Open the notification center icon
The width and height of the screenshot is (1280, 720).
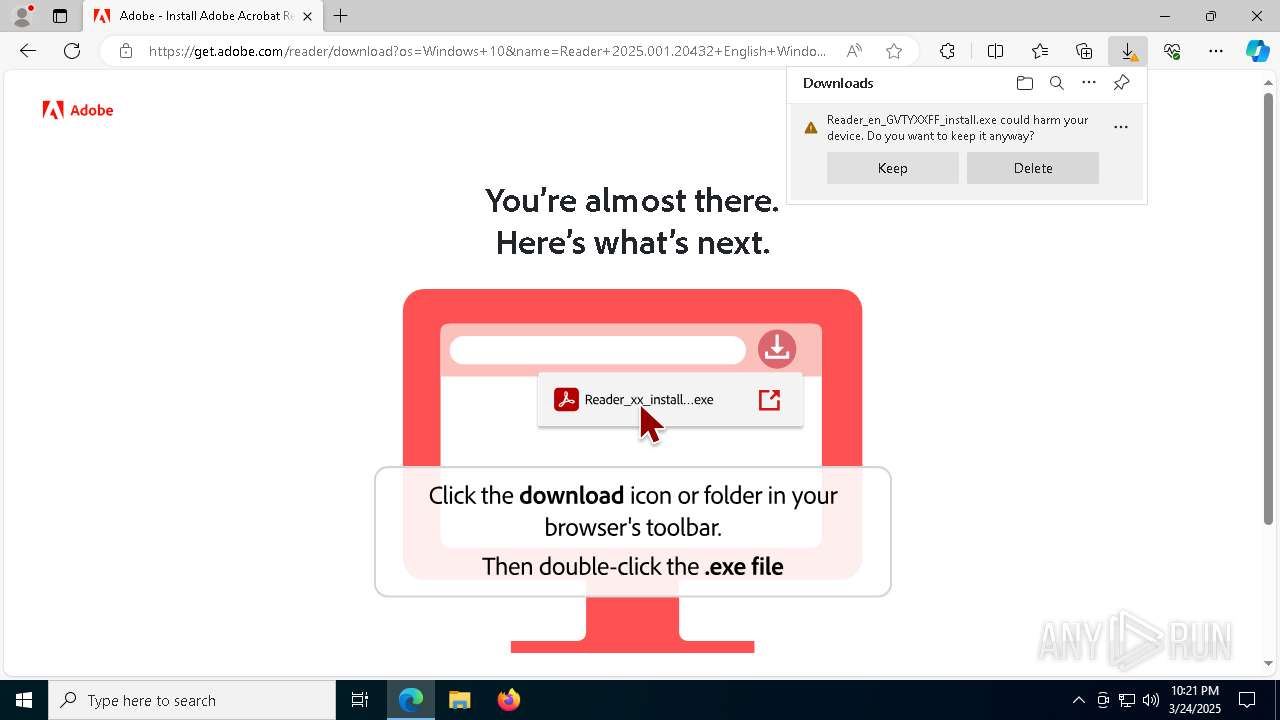click(x=1247, y=700)
